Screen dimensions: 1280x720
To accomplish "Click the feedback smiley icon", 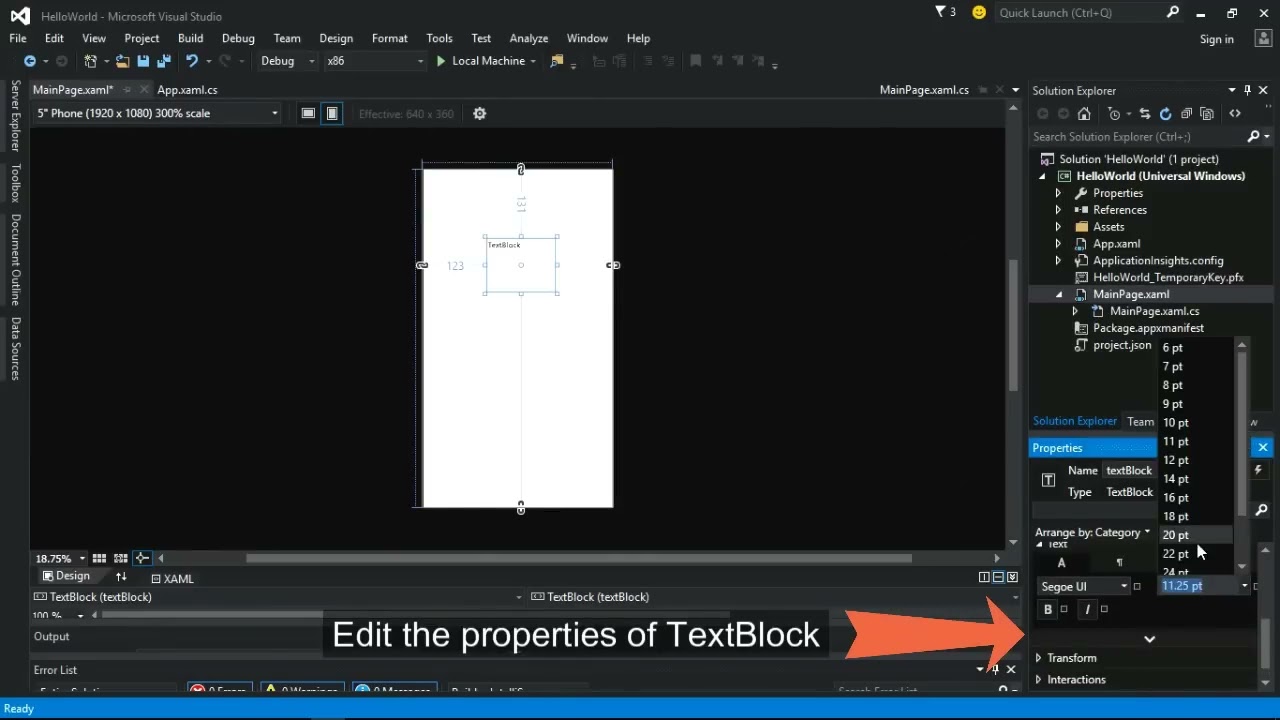I will click(979, 12).
